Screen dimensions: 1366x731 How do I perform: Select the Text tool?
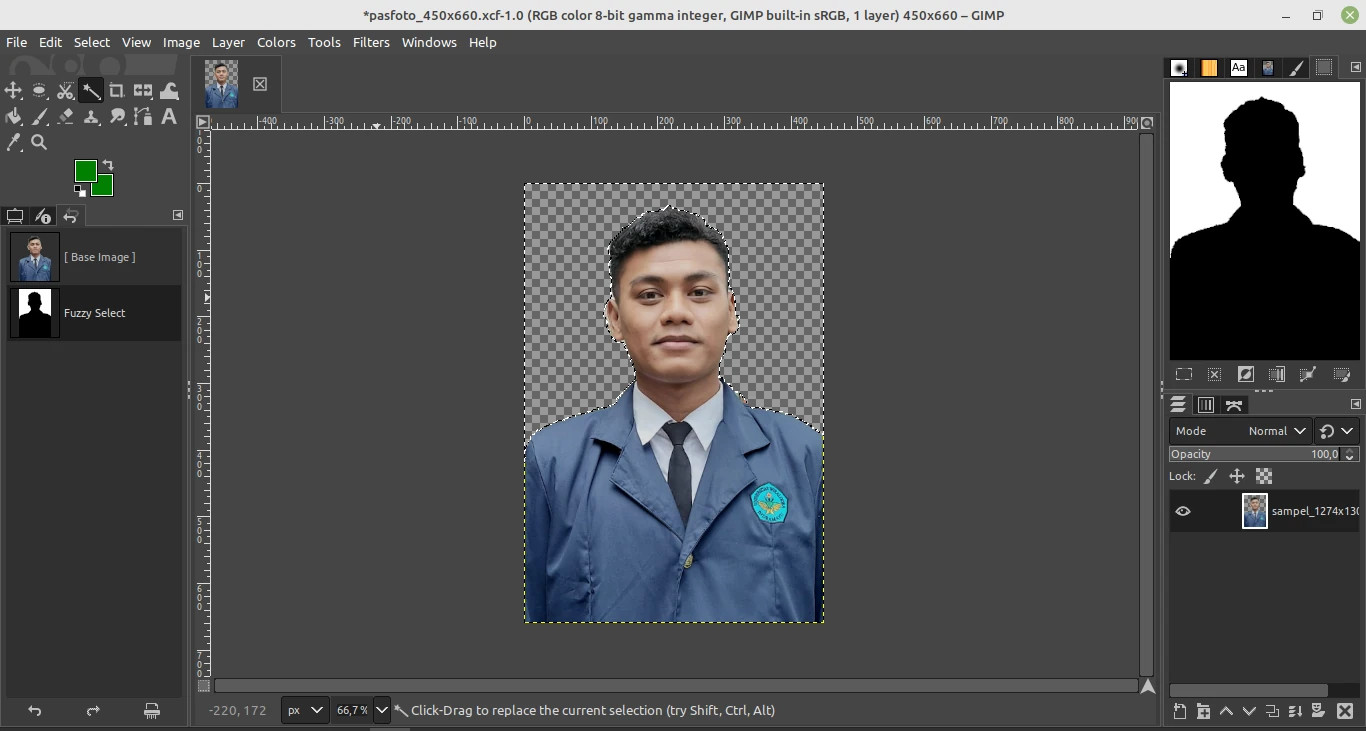point(169,117)
